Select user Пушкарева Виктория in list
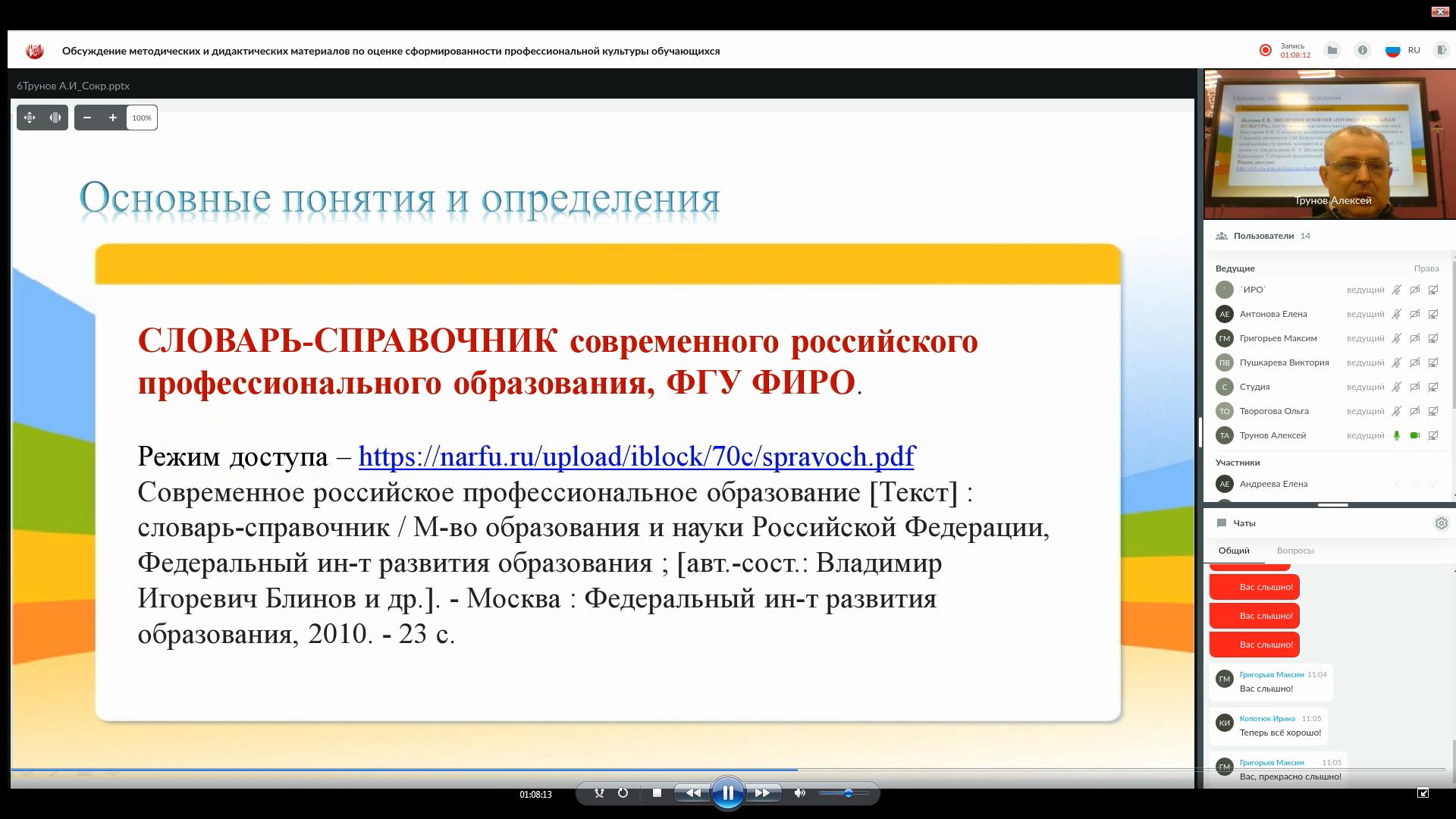Screen dimensions: 1456x819 (1284, 362)
